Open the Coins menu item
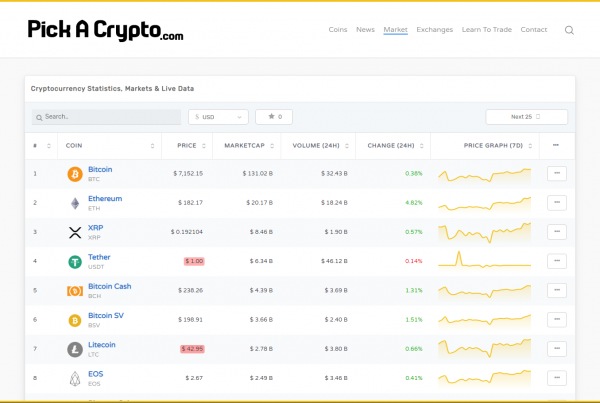The width and height of the screenshot is (600, 403). 338,29
